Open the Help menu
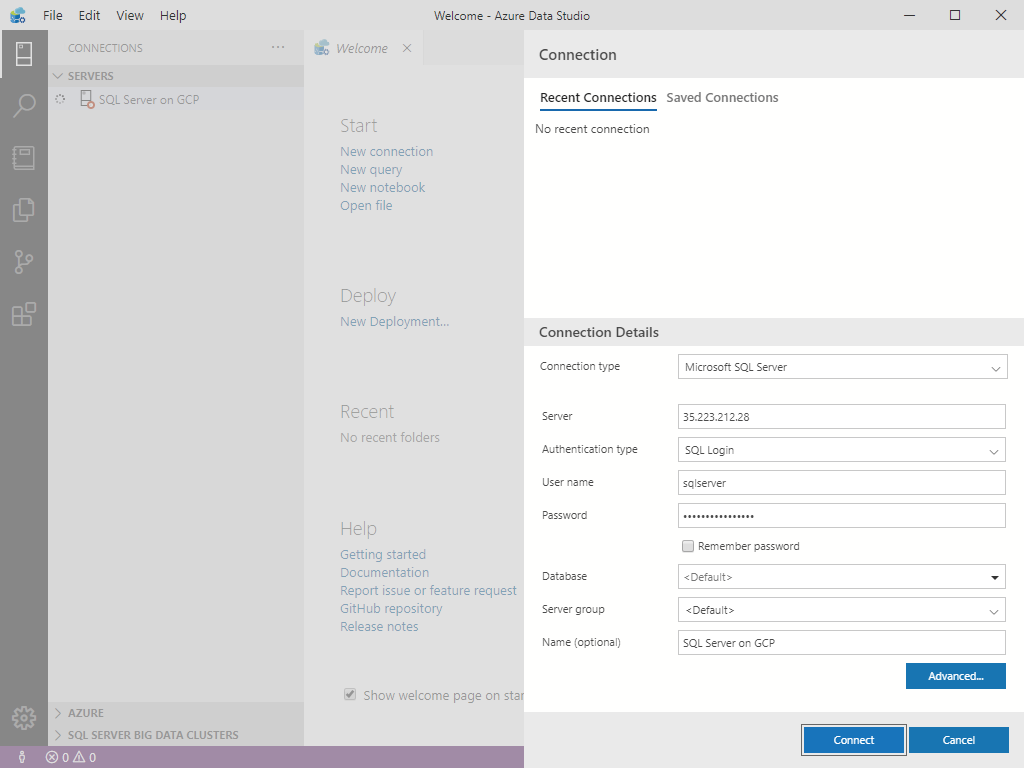This screenshot has height=768, width=1024. pyautogui.click(x=173, y=15)
